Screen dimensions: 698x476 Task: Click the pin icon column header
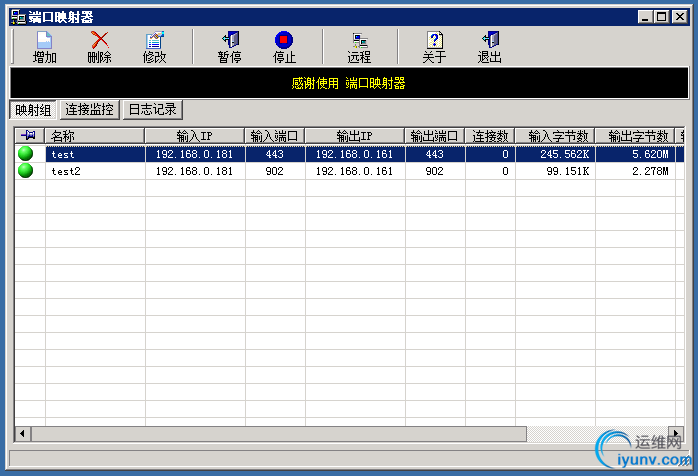click(x=29, y=135)
